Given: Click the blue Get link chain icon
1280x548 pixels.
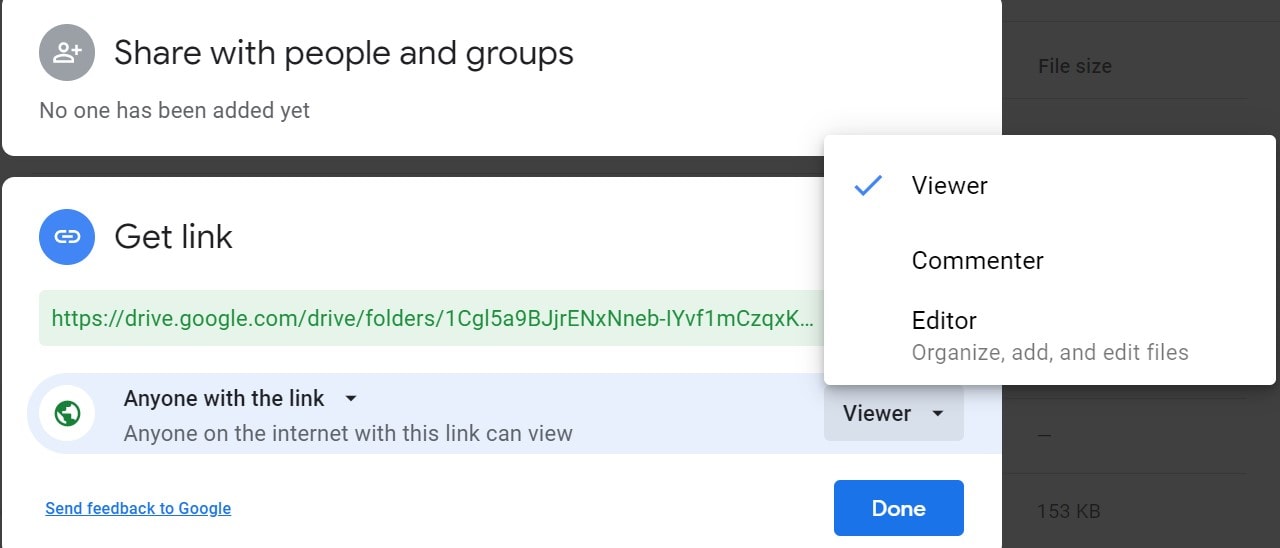Looking at the screenshot, I should (67, 237).
